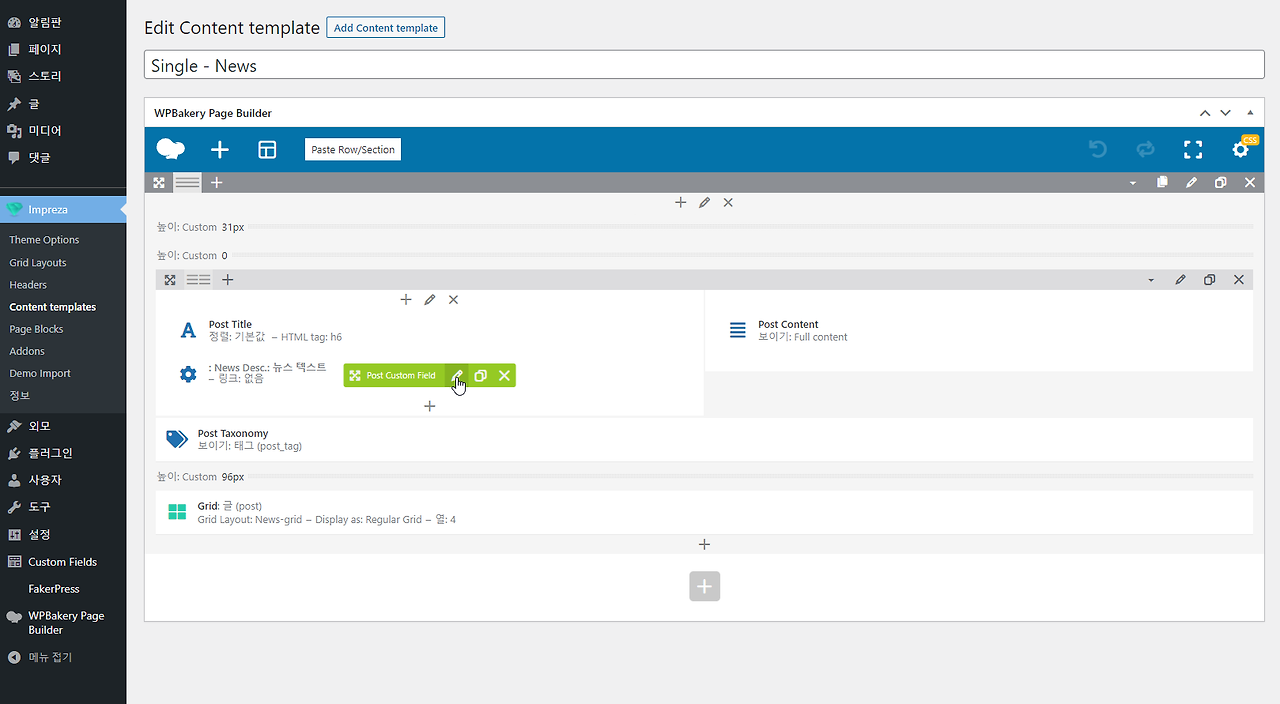Edit the inner row pencil icon

click(1180, 280)
